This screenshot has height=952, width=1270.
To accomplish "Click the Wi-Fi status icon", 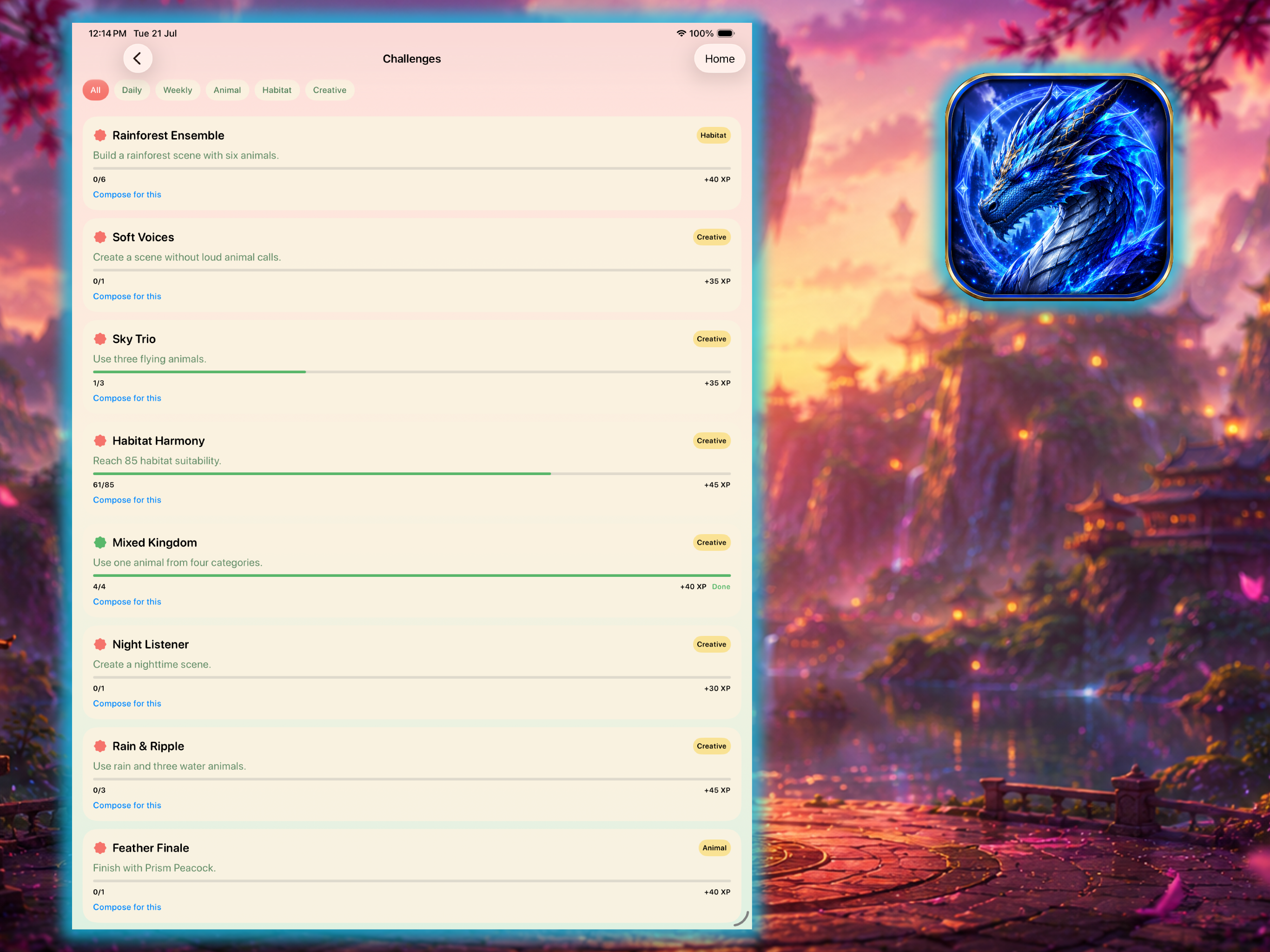I will pos(681,33).
